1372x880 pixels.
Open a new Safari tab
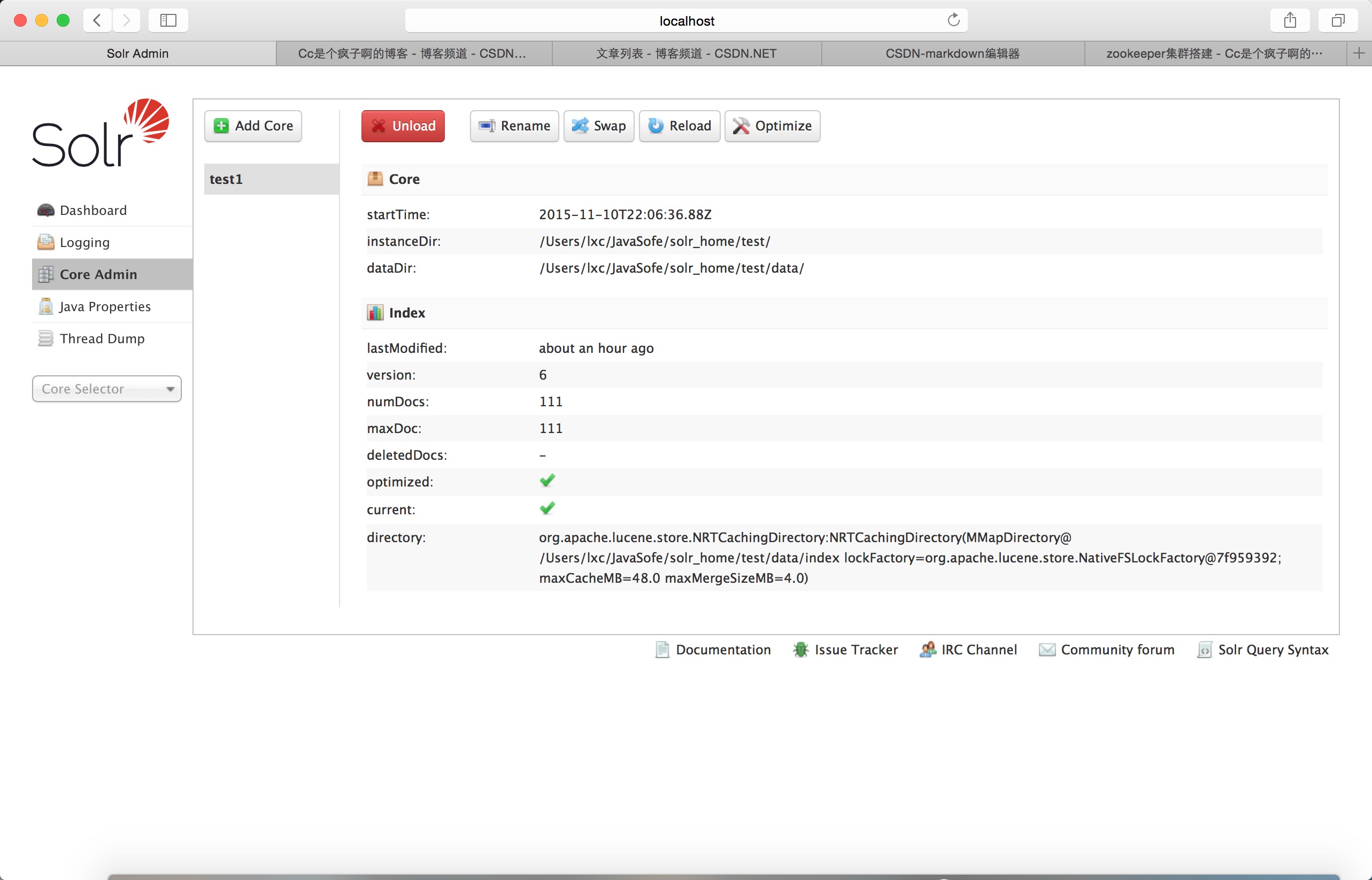tap(1359, 53)
